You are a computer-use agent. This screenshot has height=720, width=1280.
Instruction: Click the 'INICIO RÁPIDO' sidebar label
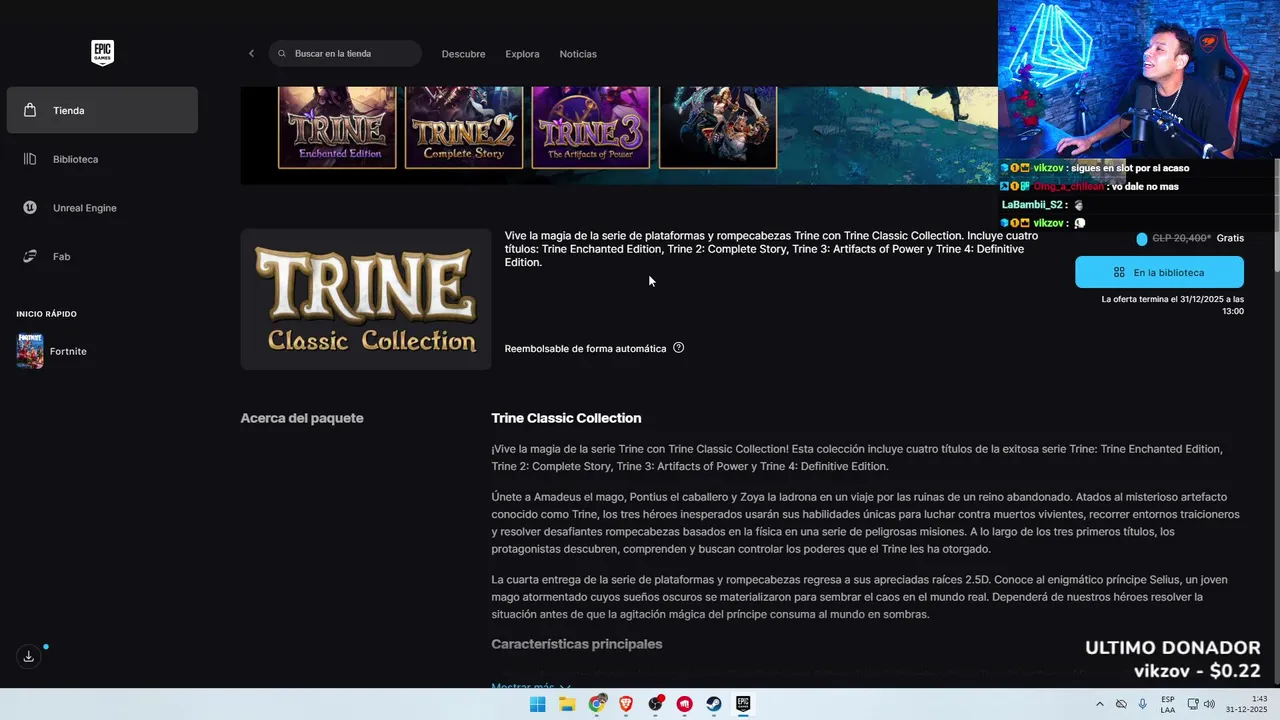46,314
